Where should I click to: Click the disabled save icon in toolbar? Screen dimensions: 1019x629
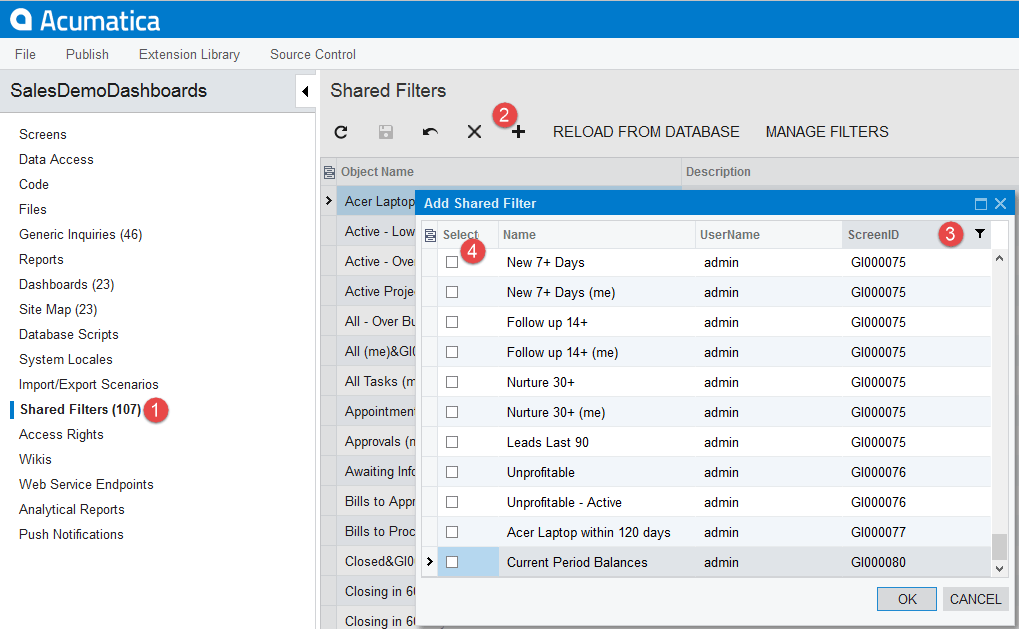pos(386,132)
